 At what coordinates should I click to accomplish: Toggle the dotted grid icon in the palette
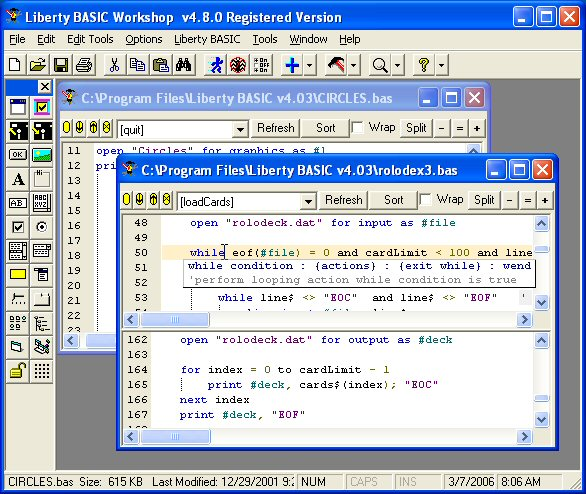coord(42,371)
